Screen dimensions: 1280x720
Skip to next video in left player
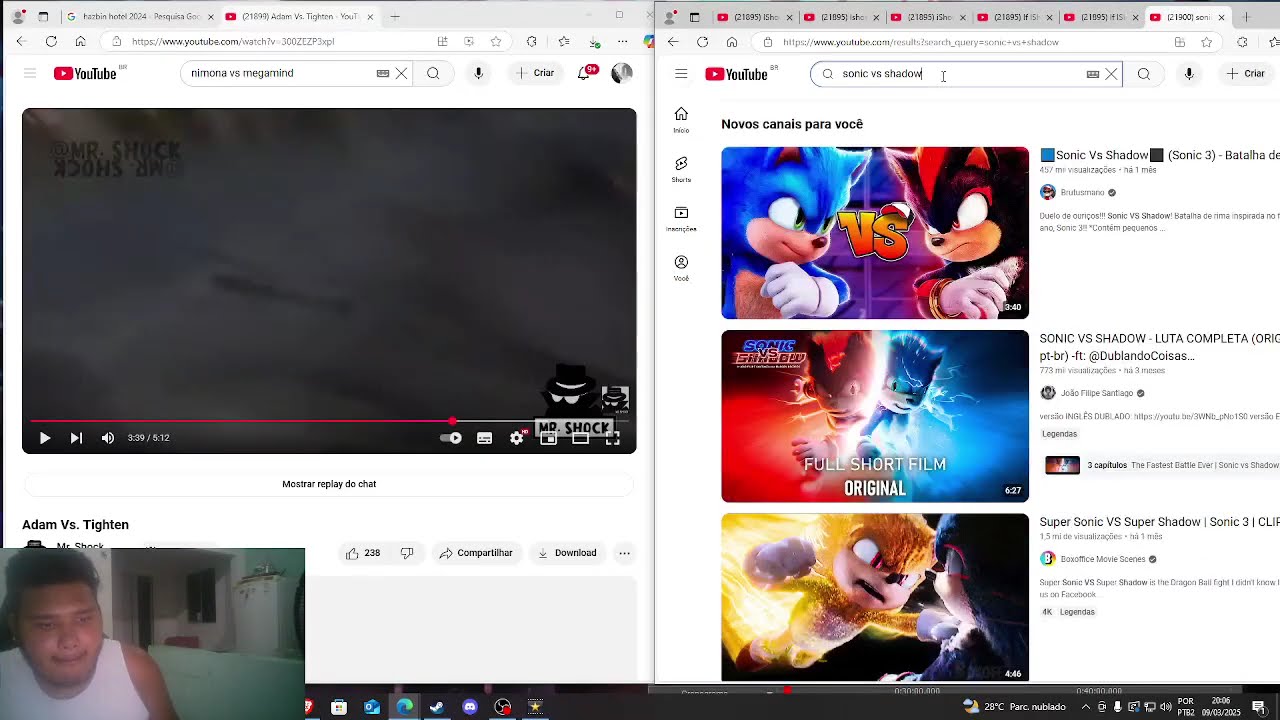(x=76, y=438)
